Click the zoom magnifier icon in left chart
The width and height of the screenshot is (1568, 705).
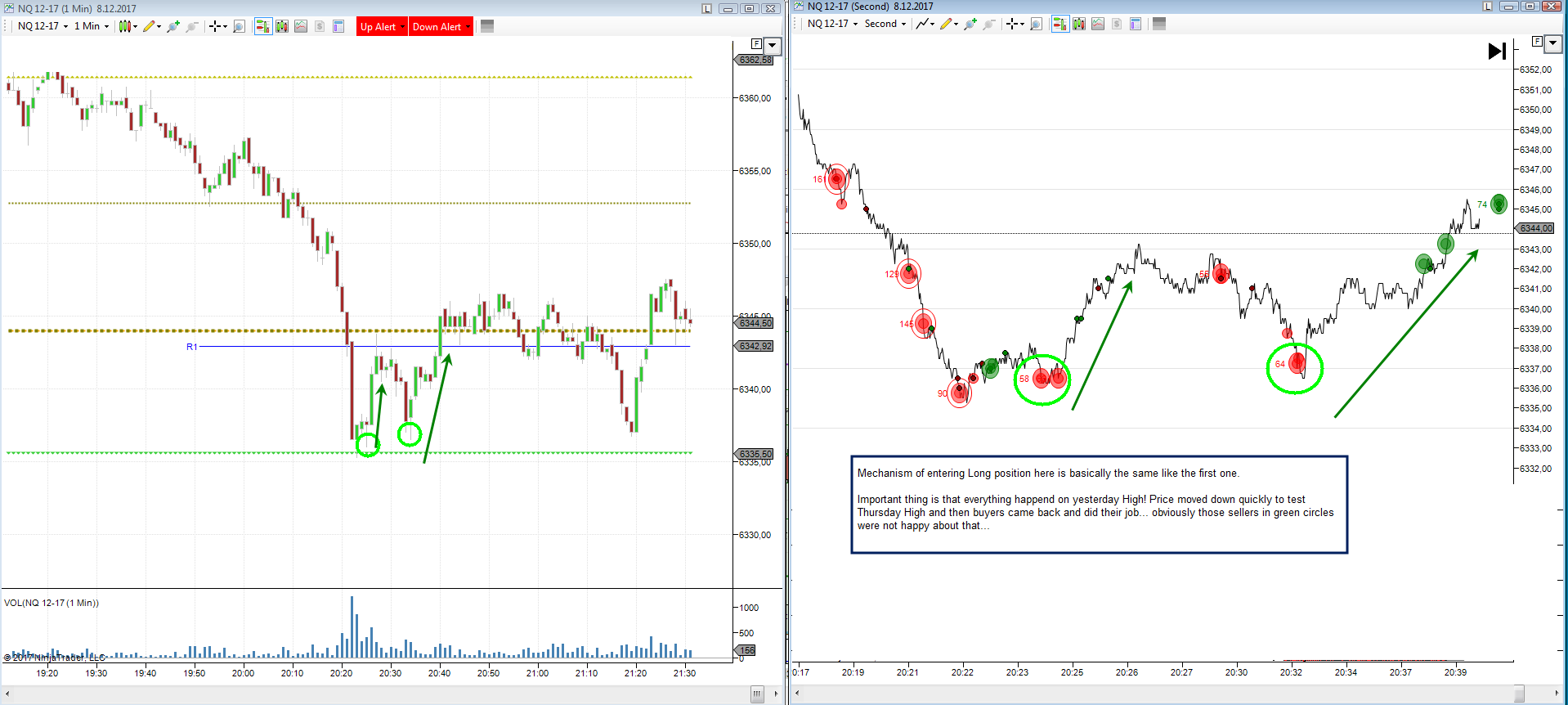coord(239,26)
